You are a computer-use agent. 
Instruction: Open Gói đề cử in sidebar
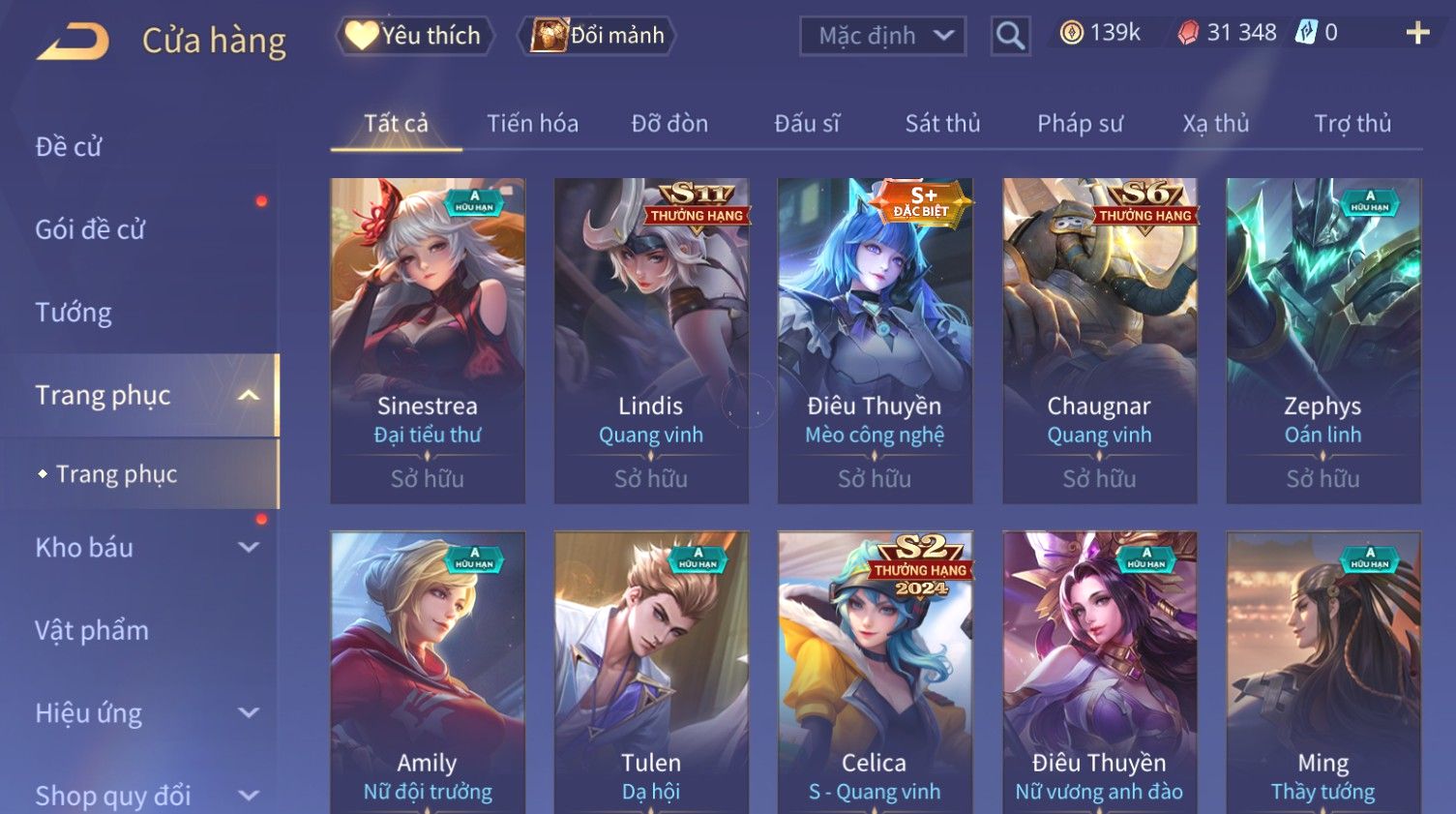(x=90, y=229)
